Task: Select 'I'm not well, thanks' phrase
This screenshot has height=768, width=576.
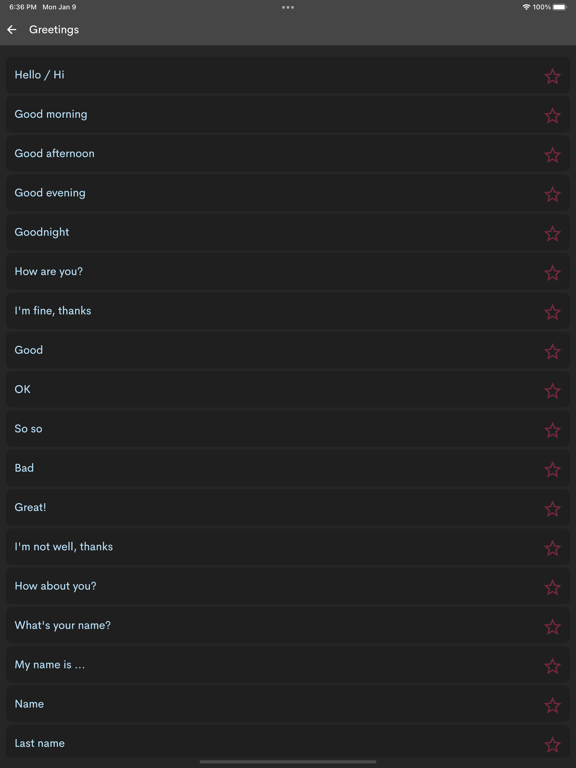Action: 288,547
